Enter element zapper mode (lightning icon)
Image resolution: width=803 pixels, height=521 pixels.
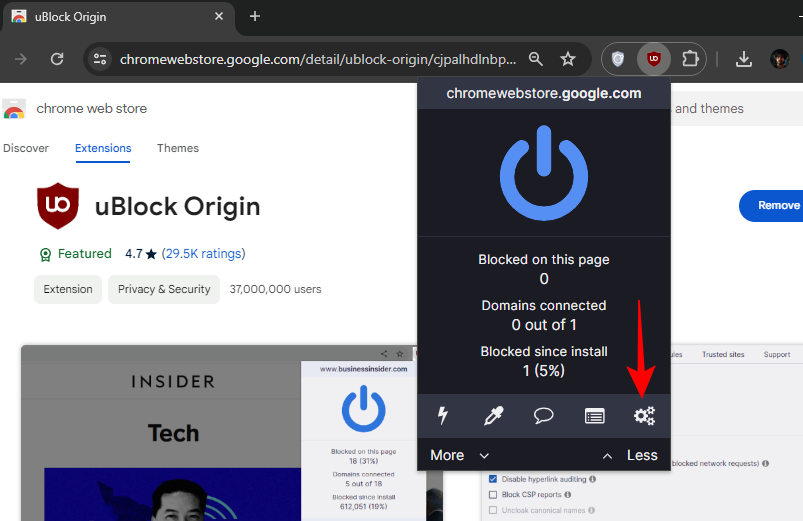(443, 415)
